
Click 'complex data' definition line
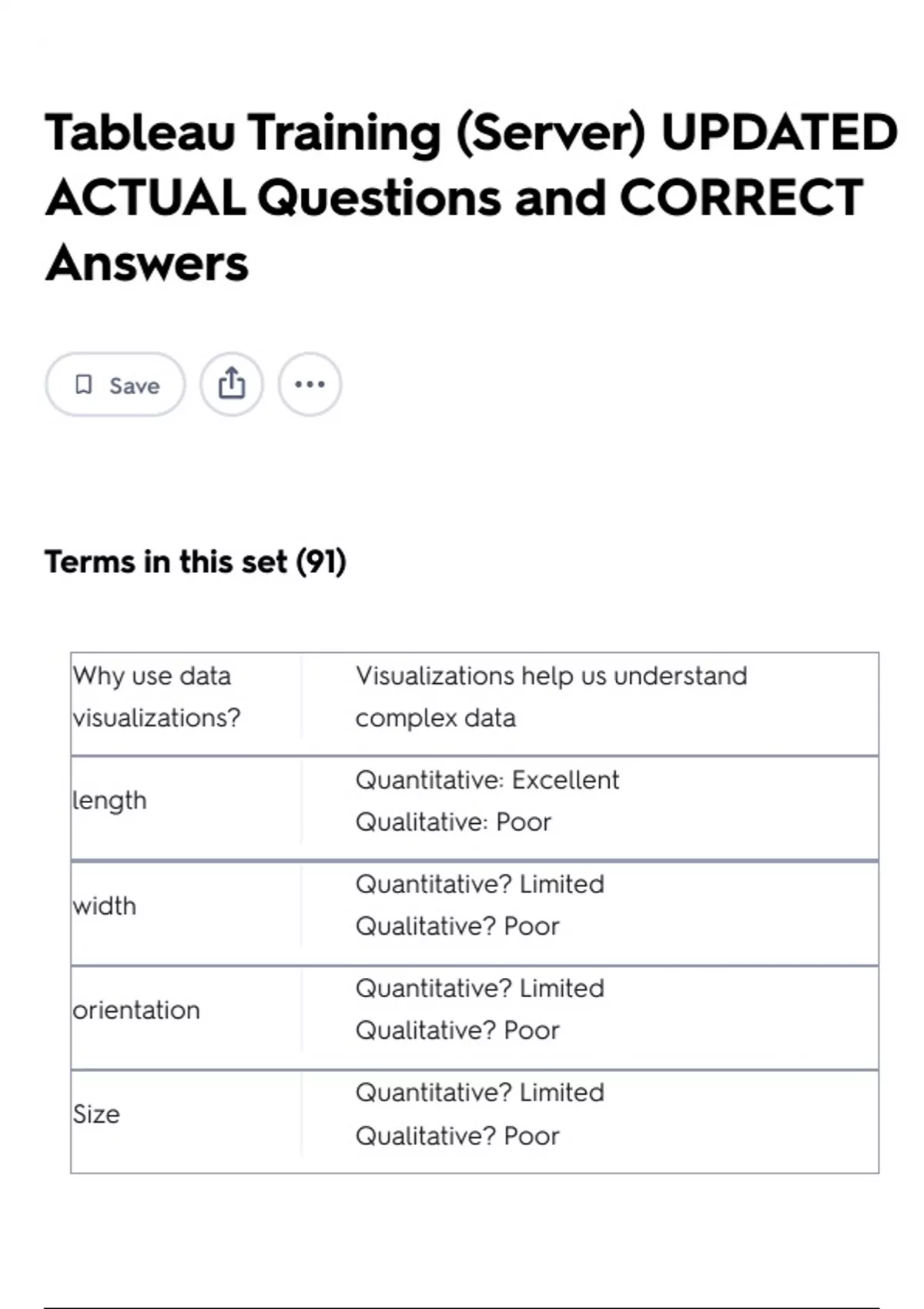tap(436, 718)
